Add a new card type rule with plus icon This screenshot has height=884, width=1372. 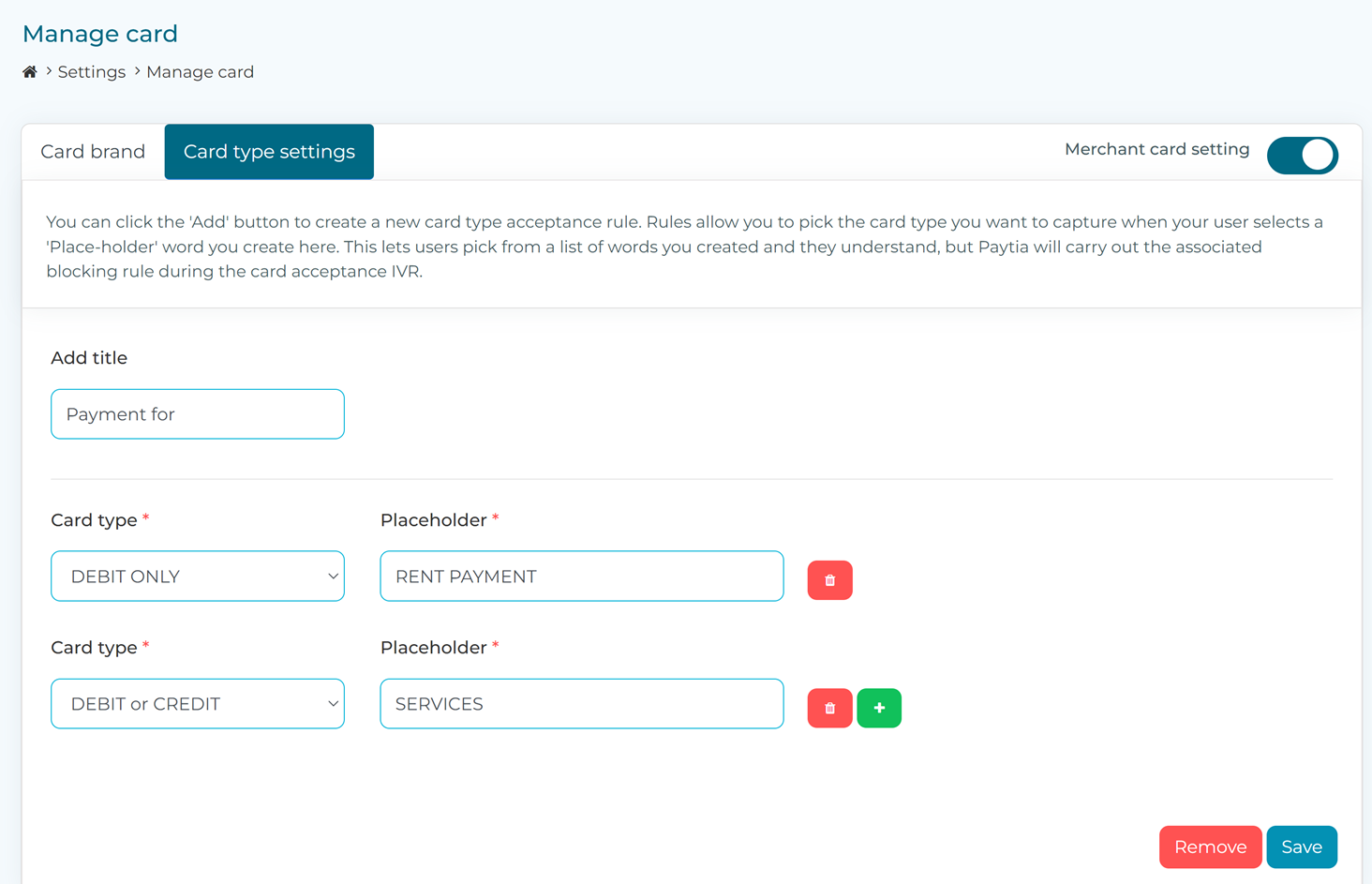pyautogui.click(x=879, y=708)
